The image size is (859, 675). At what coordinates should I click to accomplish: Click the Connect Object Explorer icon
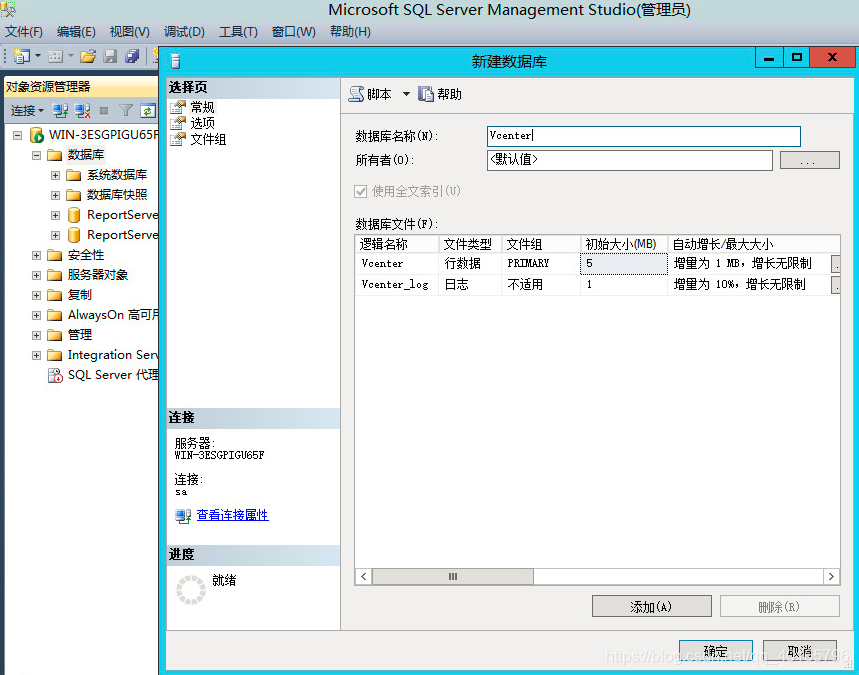tap(60, 111)
